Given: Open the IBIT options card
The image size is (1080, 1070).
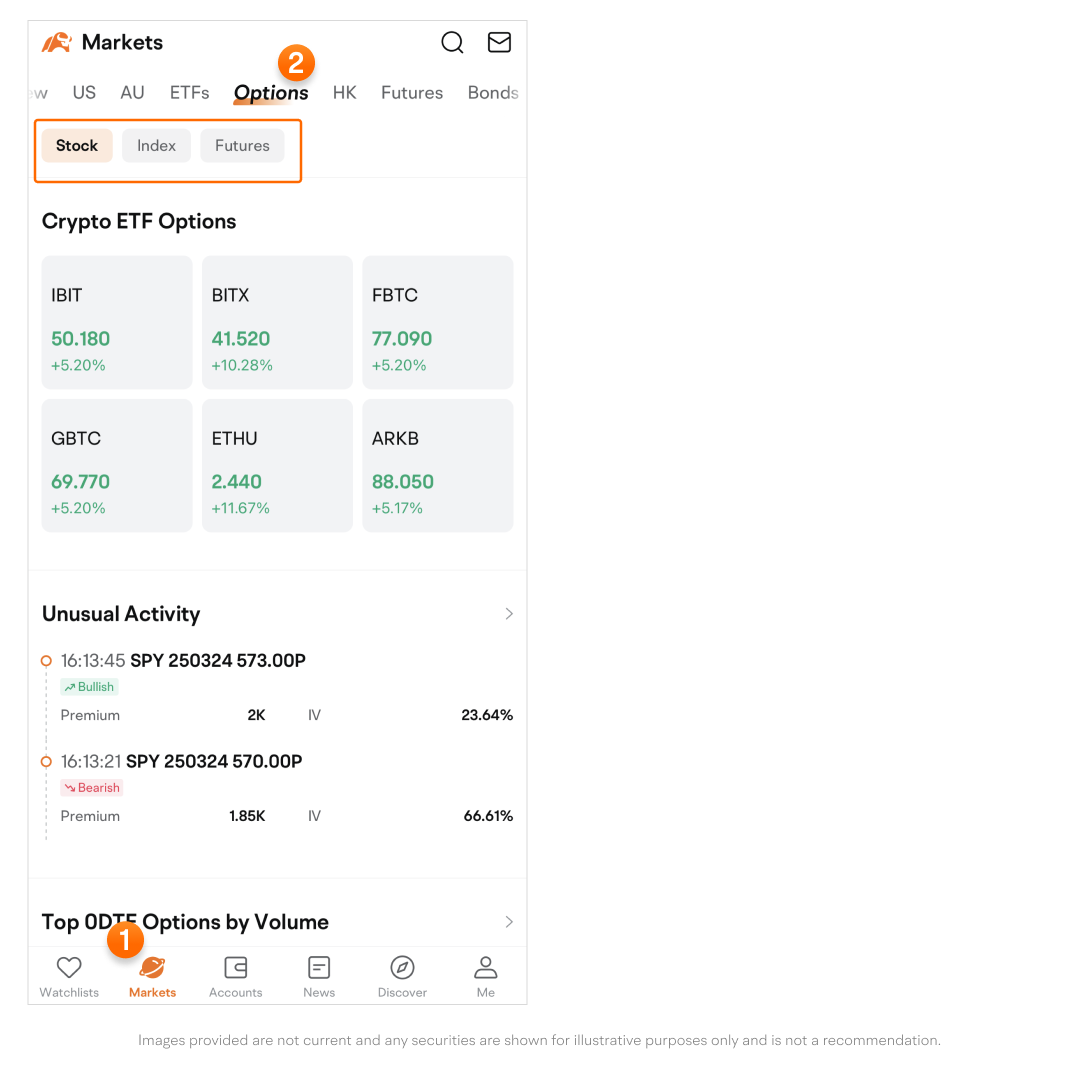Looking at the screenshot, I should (117, 322).
